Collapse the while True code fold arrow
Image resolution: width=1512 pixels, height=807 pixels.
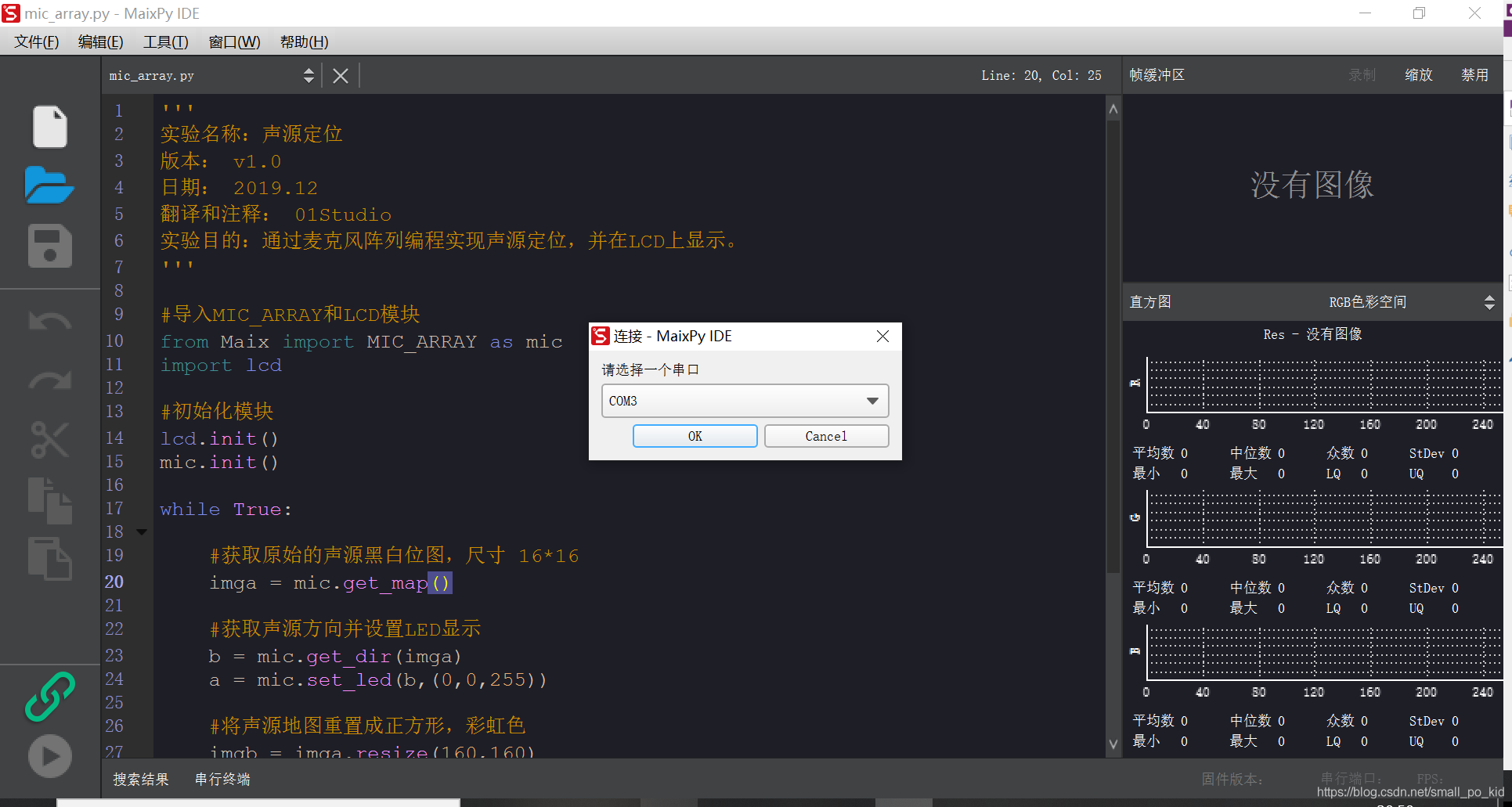(142, 532)
